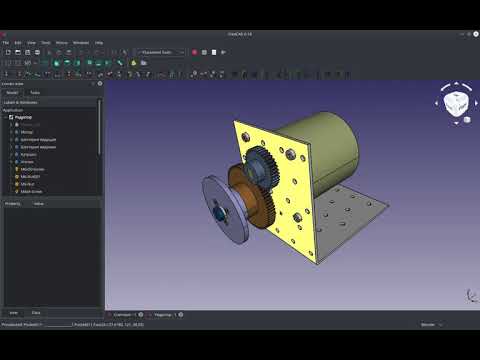Rotate view with cube's top arrow
This screenshot has width=480, height=360.
tap(456, 83)
